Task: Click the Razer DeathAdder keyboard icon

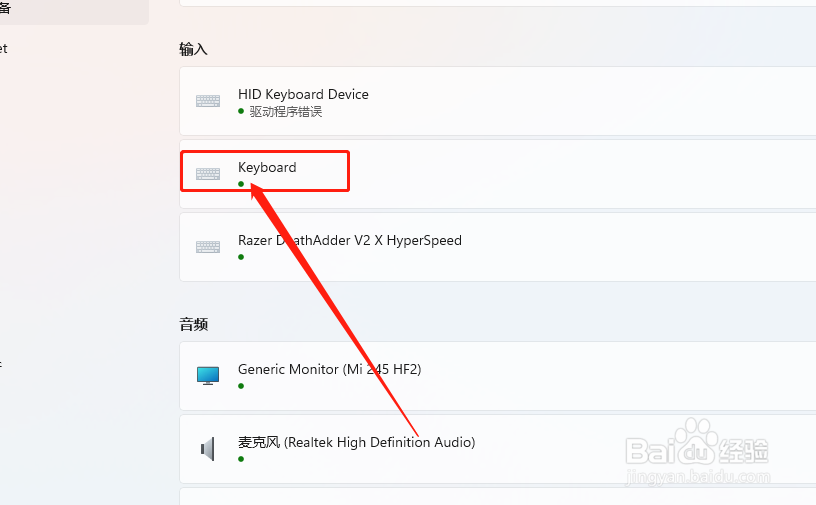Action: (208, 247)
